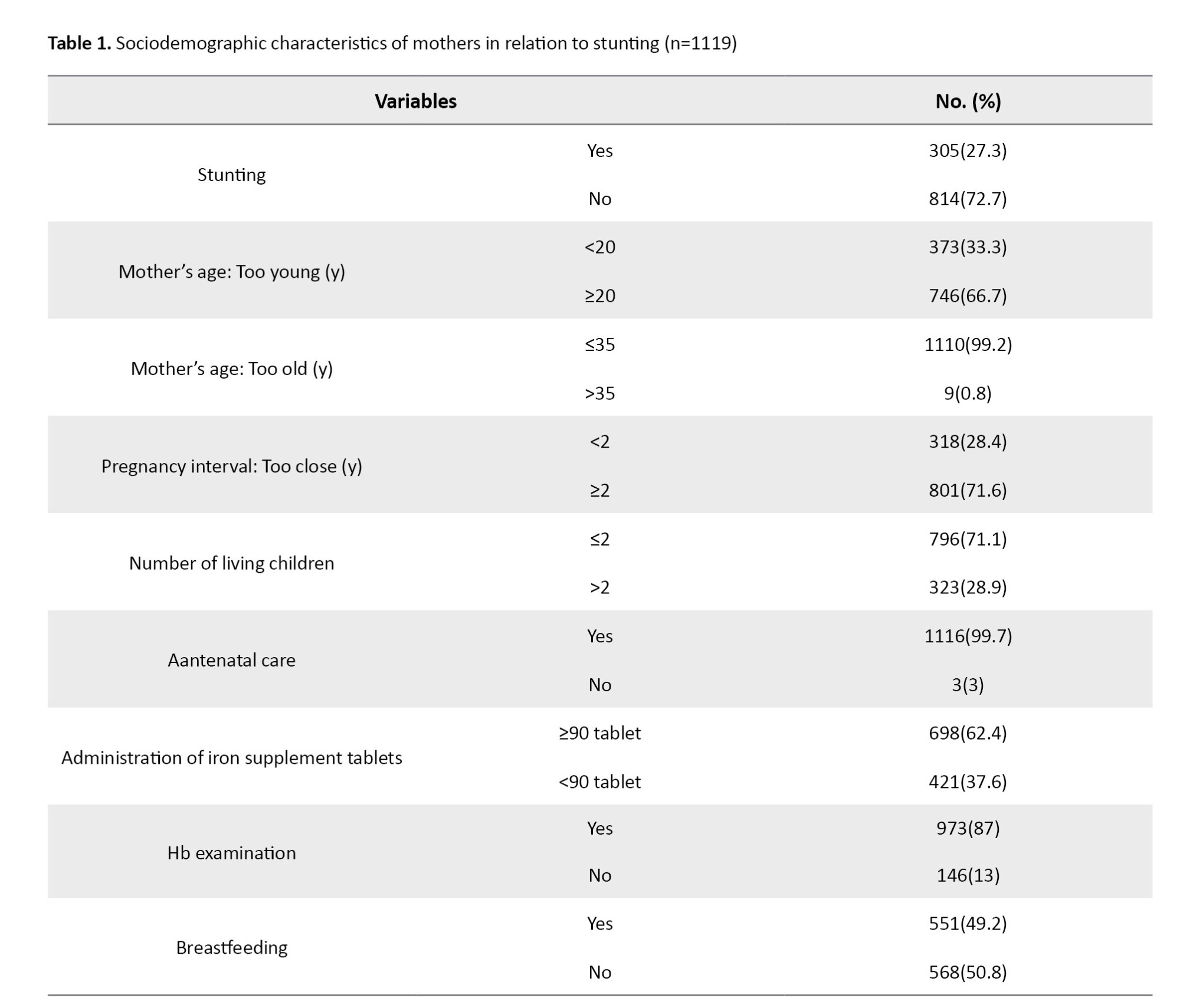Image resolution: width=1180 pixels, height=1008 pixels.
Task: Click the 323(28.9) value cell
Action: click(x=968, y=587)
